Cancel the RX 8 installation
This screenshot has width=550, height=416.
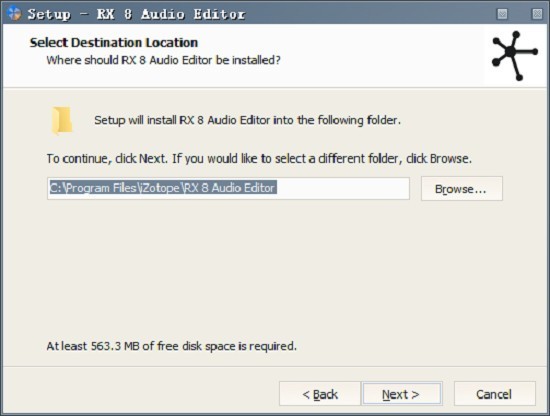pos(495,394)
